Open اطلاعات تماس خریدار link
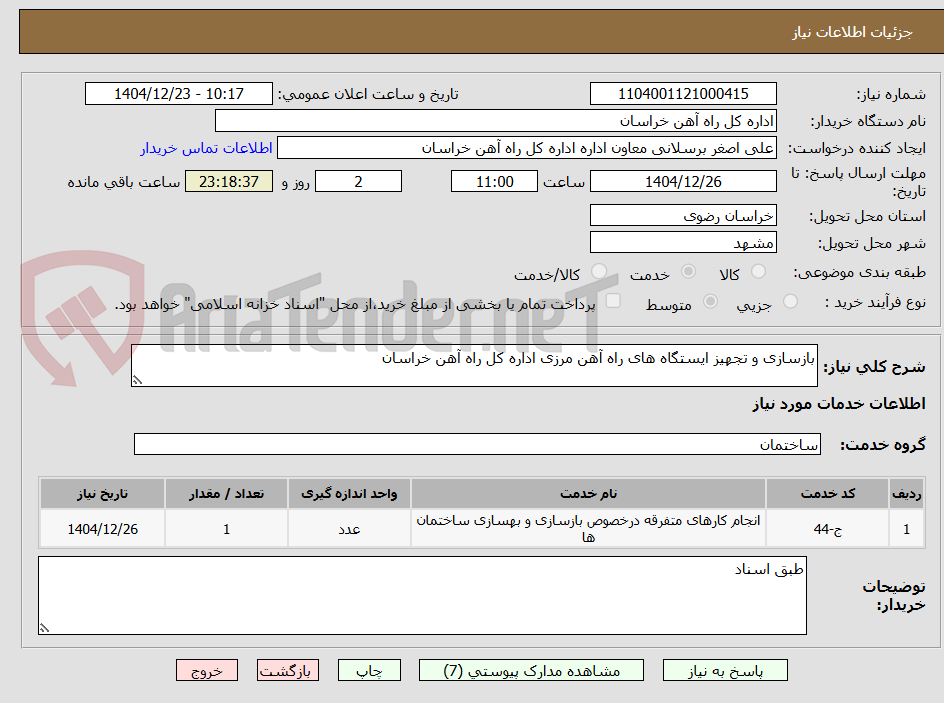This screenshot has height=703, width=944. pyautogui.click(x=206, y=148)
